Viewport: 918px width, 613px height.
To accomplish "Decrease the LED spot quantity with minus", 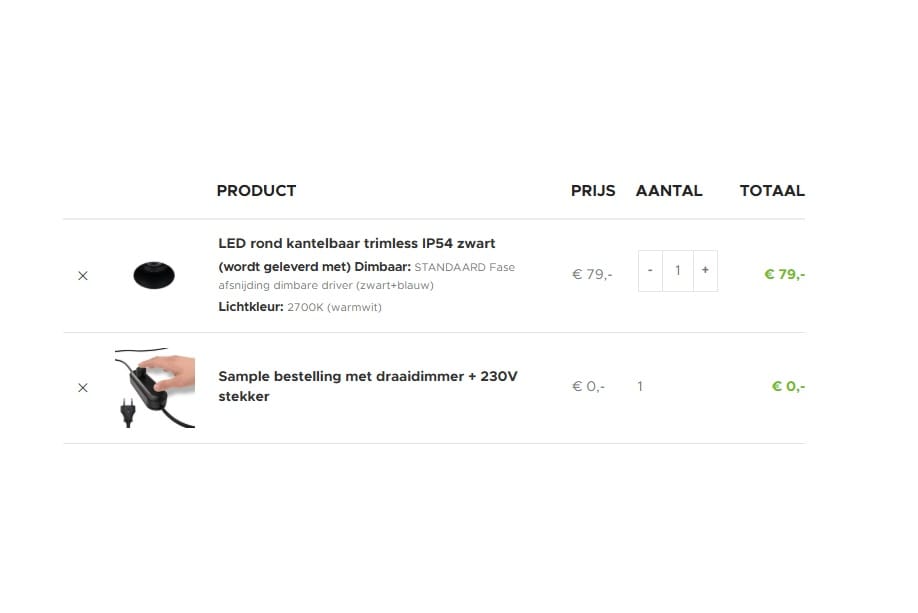I will pos(650,271).
